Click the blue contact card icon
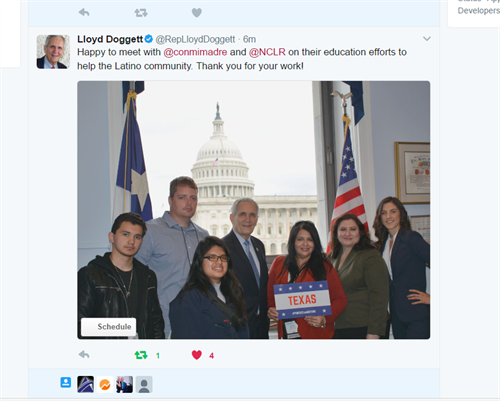 66,382
